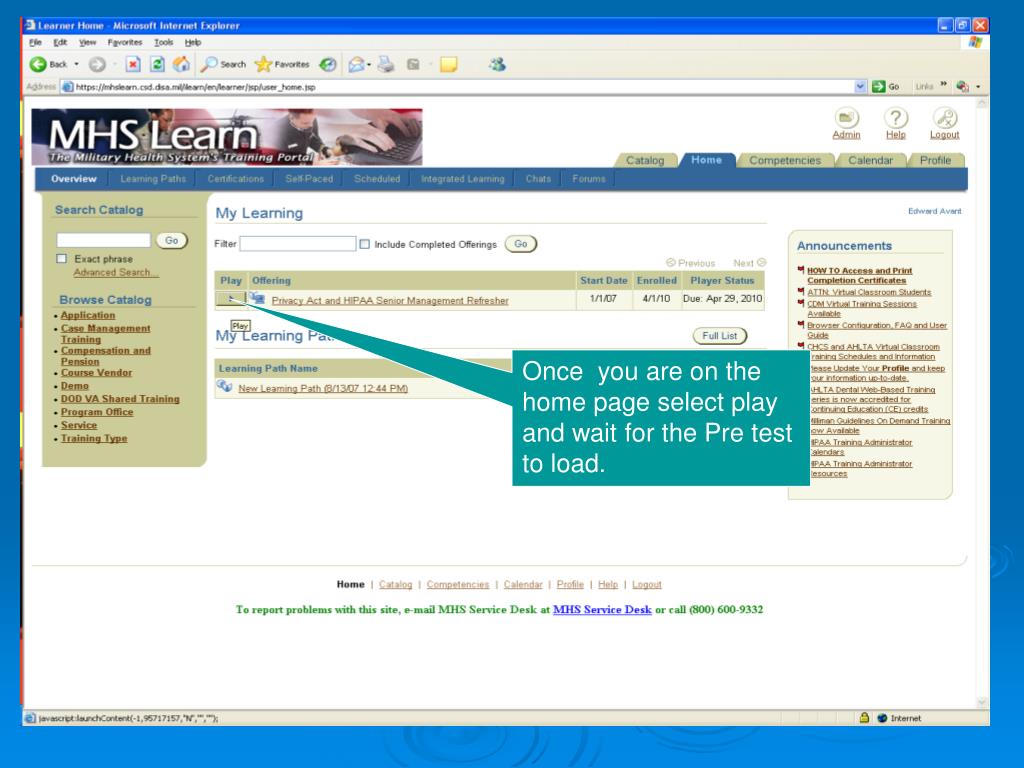Open Privacy Act and HIPAA Senior Management Refresher
Screen dimensions: 1024x768
pyautogui.click(x=390, y=300)
